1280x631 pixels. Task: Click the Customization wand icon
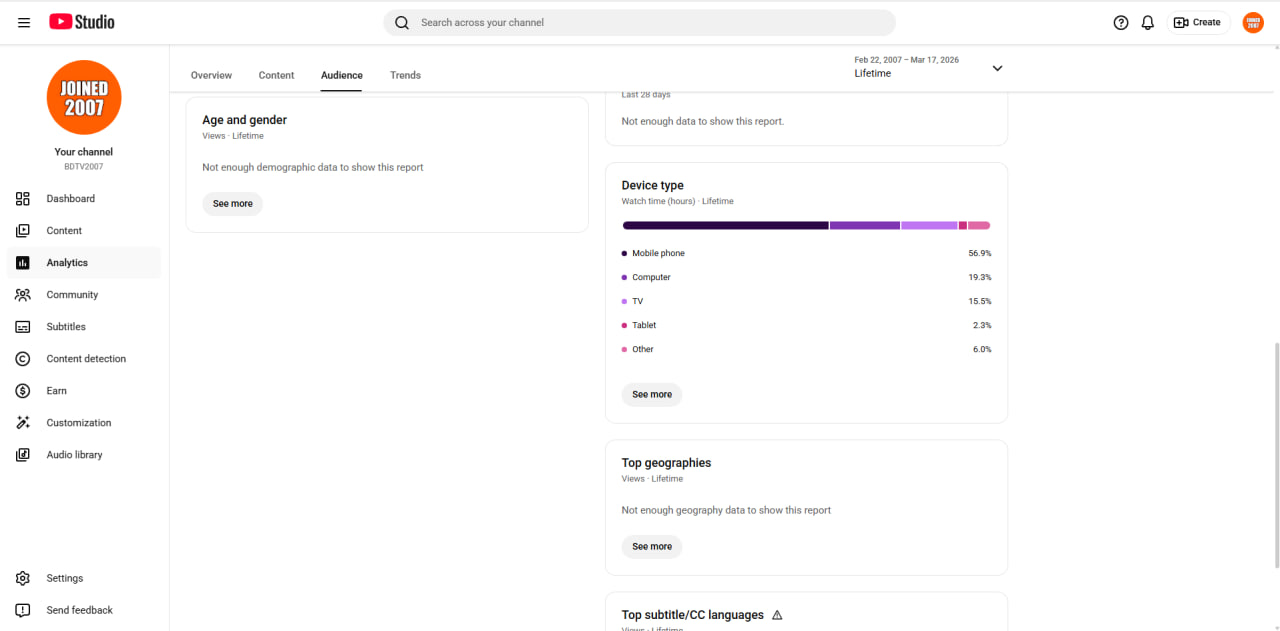click(23, 423)
